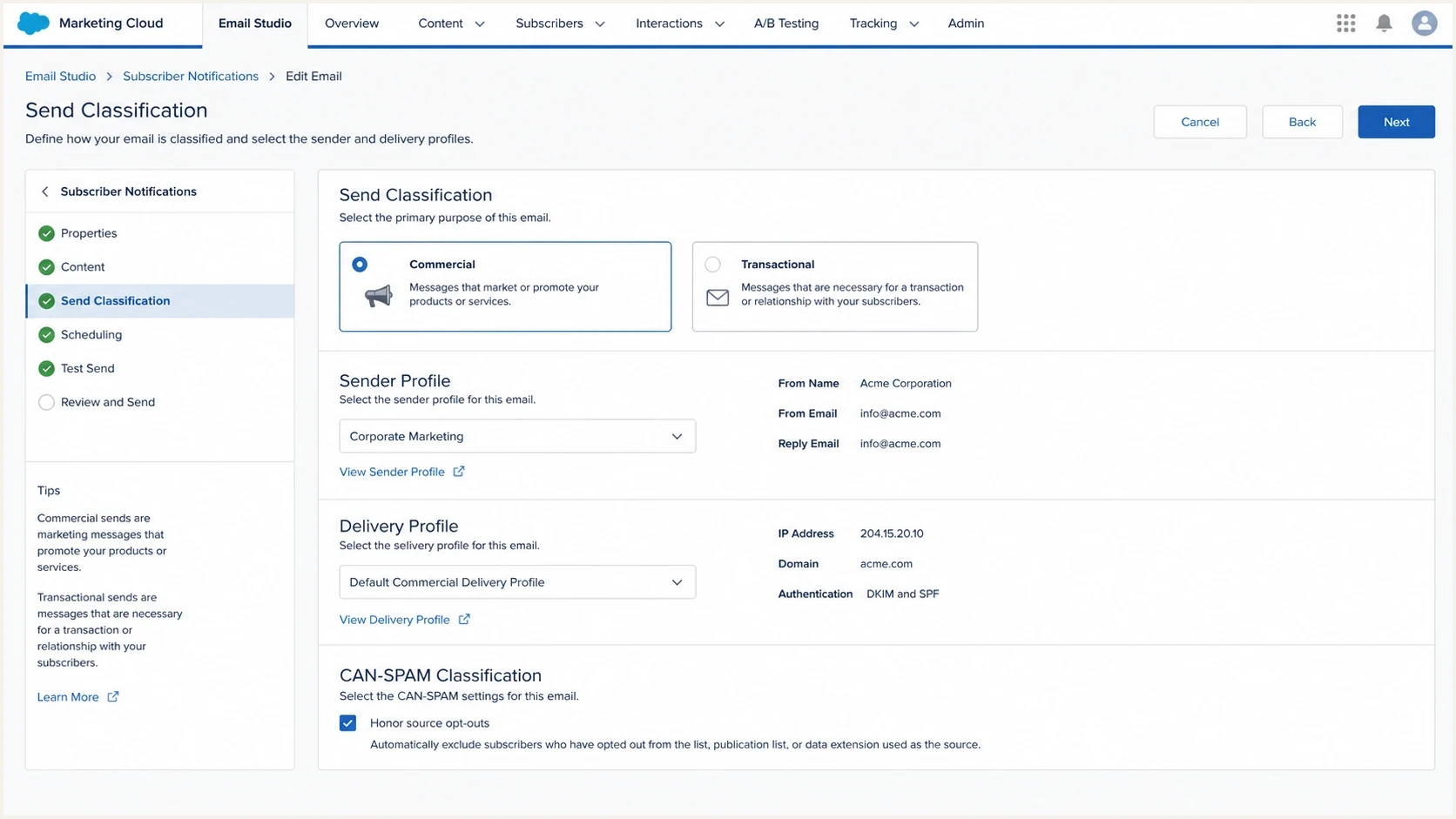The width and height of the screenshot is (1456, 819).
Task: Click the Subscriber Notifications sidebar header
Action: tap(129, 191)
